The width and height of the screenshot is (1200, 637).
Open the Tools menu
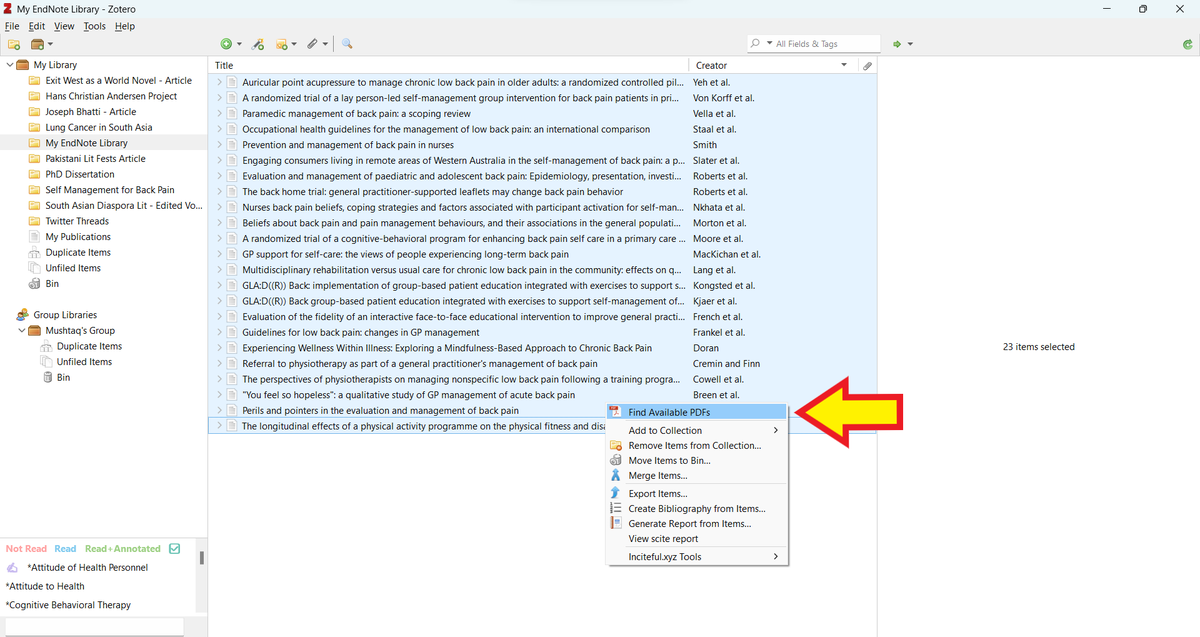pyautogui.click(x=95, y=26)
